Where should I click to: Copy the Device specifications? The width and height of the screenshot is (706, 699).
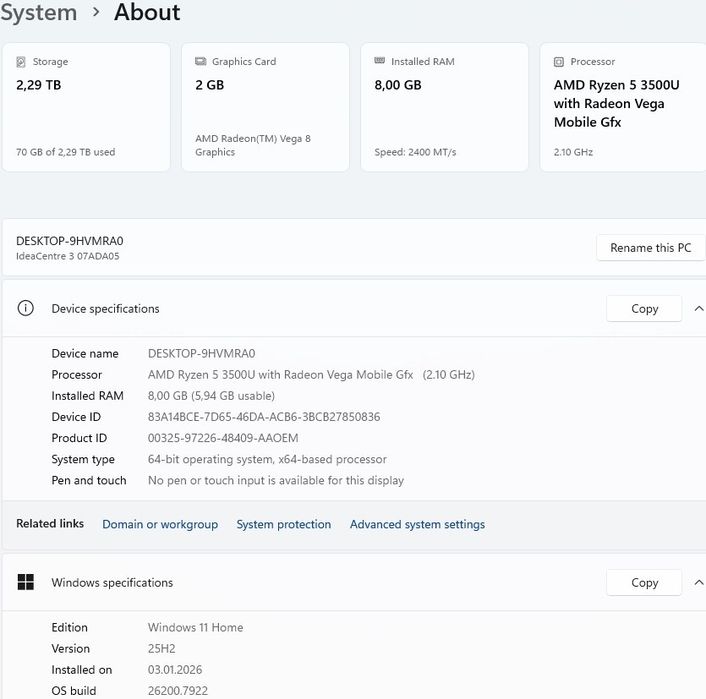pos(644,309)
